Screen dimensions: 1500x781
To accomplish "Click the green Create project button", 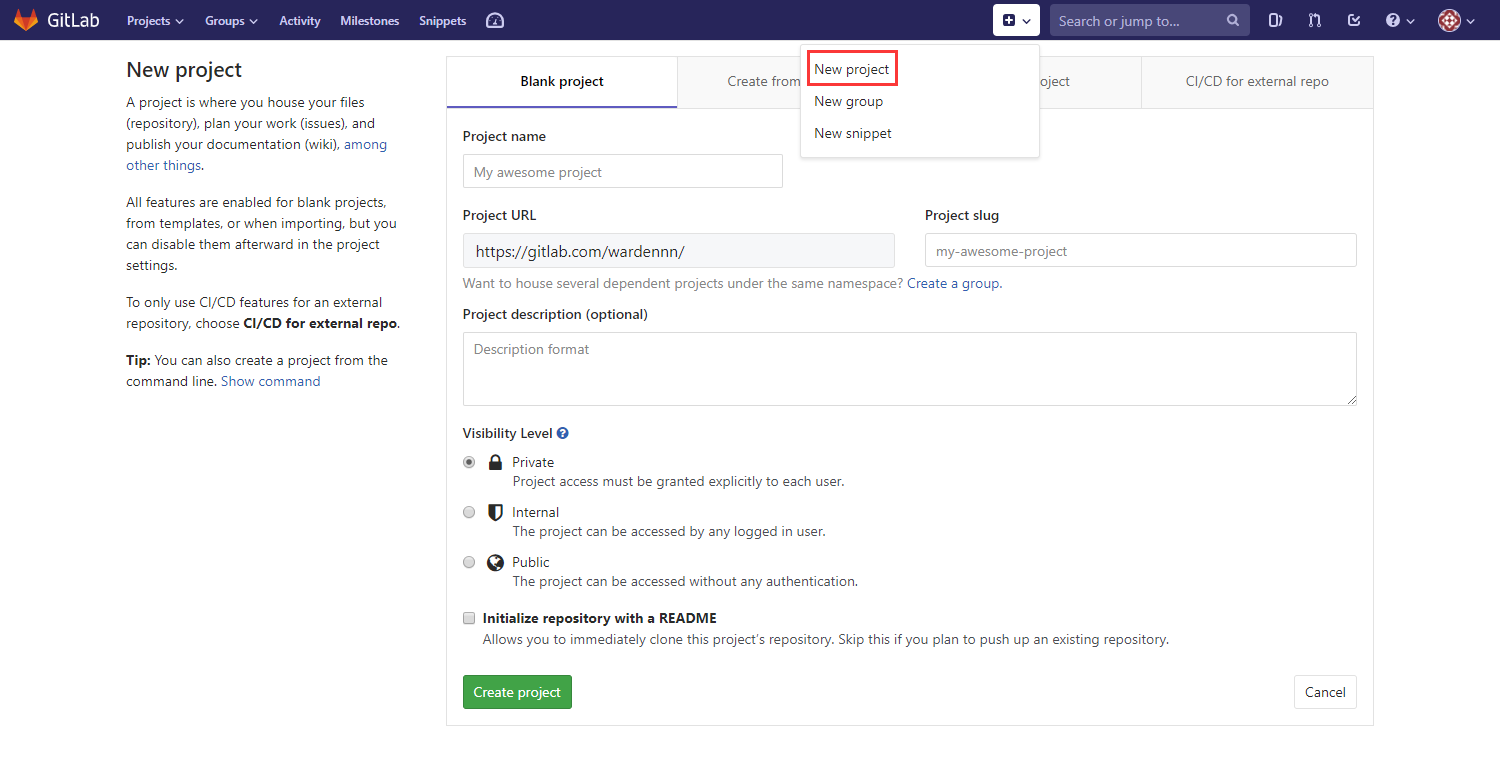I will click(517, 692).
